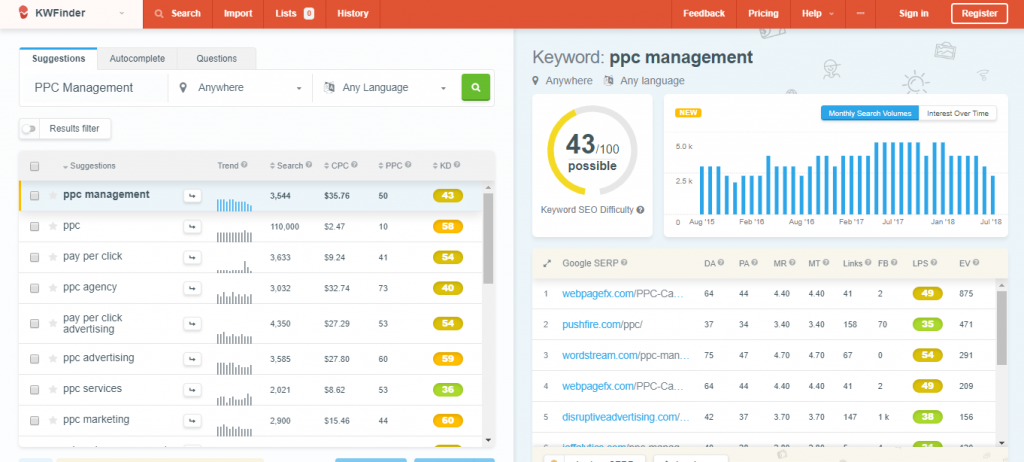Click the PPC Management keyword input field
The width and height of the screenshot is (1024, 462).
point(94,88)
